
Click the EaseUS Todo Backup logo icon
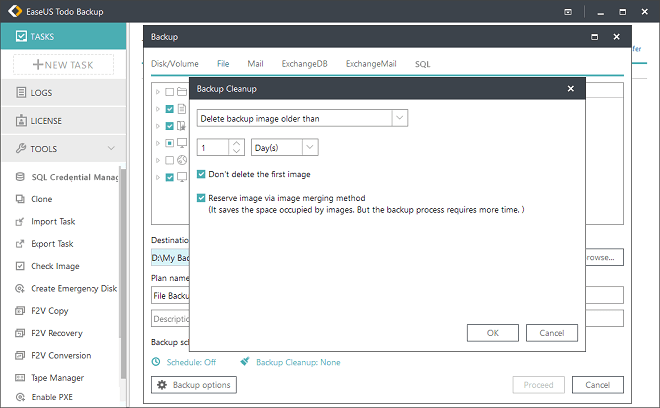[x=15, y=11]
